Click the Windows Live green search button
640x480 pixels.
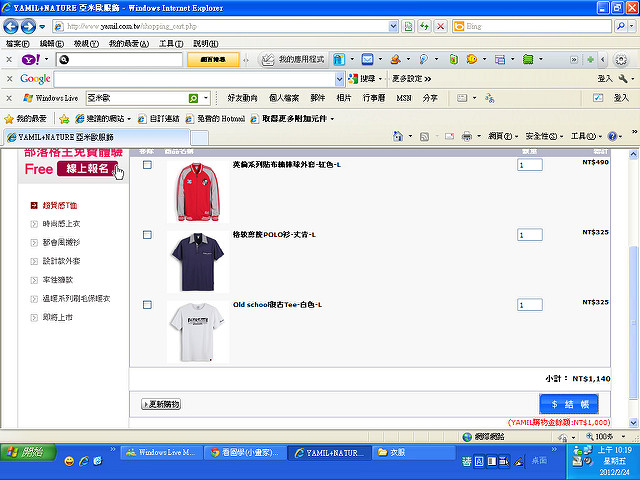193,98
